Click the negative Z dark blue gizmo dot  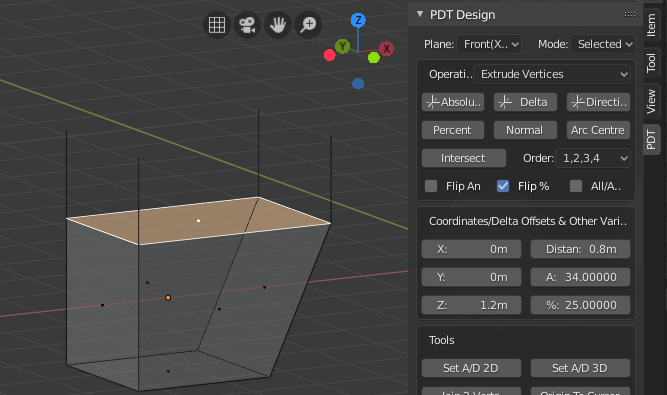tap(358, 84)
